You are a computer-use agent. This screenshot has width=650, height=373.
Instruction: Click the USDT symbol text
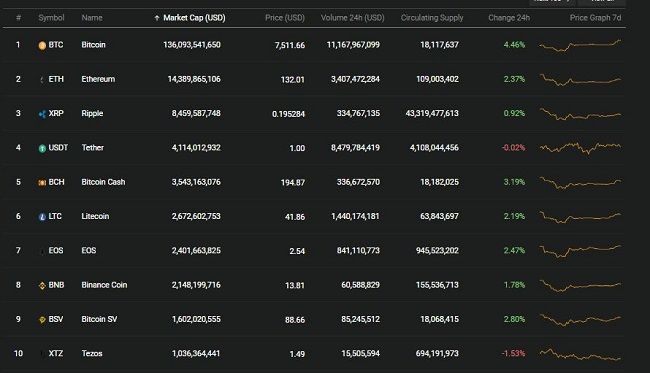(x=58, y=148)
